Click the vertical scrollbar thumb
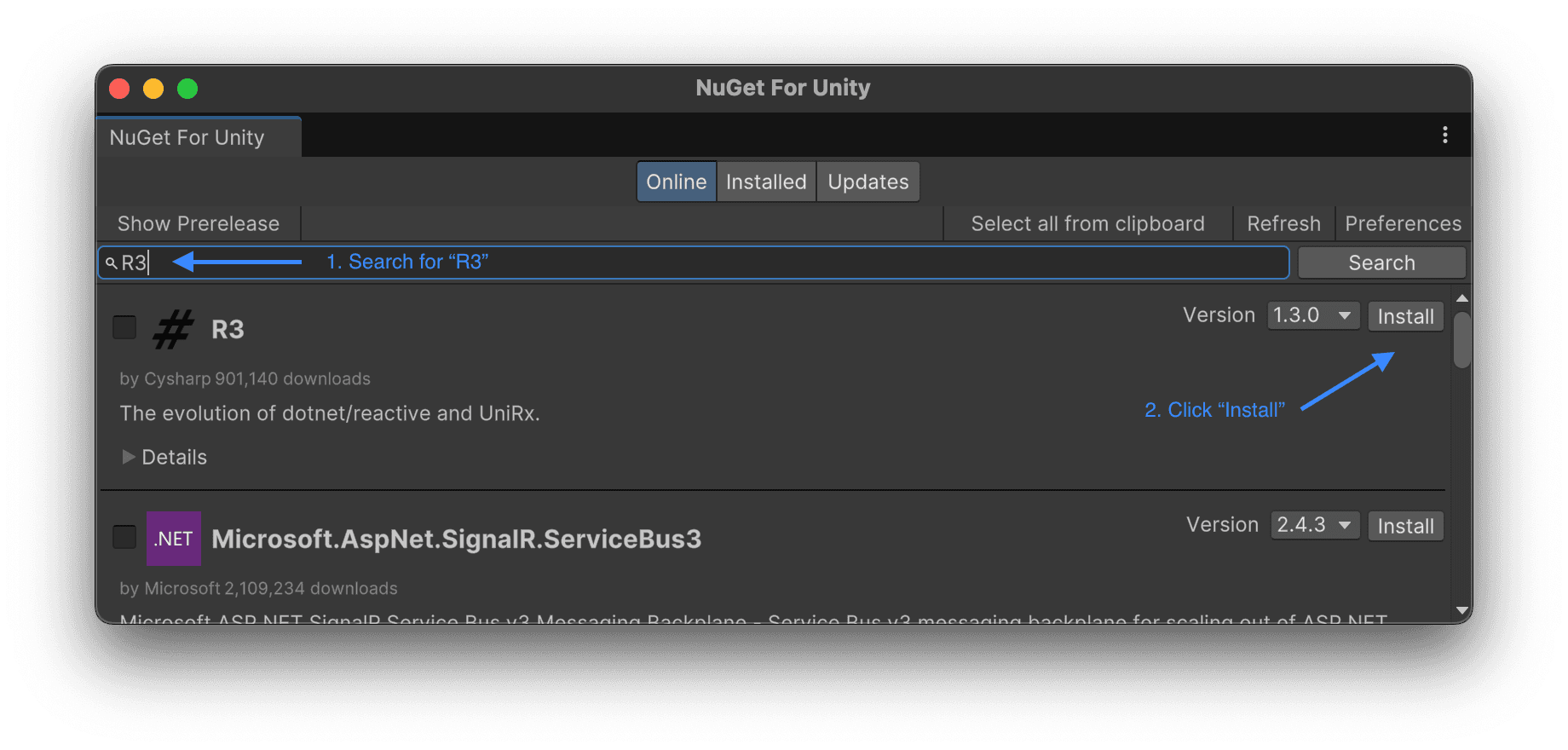The image size is (1568, 750). click(x=1461, y=339)
